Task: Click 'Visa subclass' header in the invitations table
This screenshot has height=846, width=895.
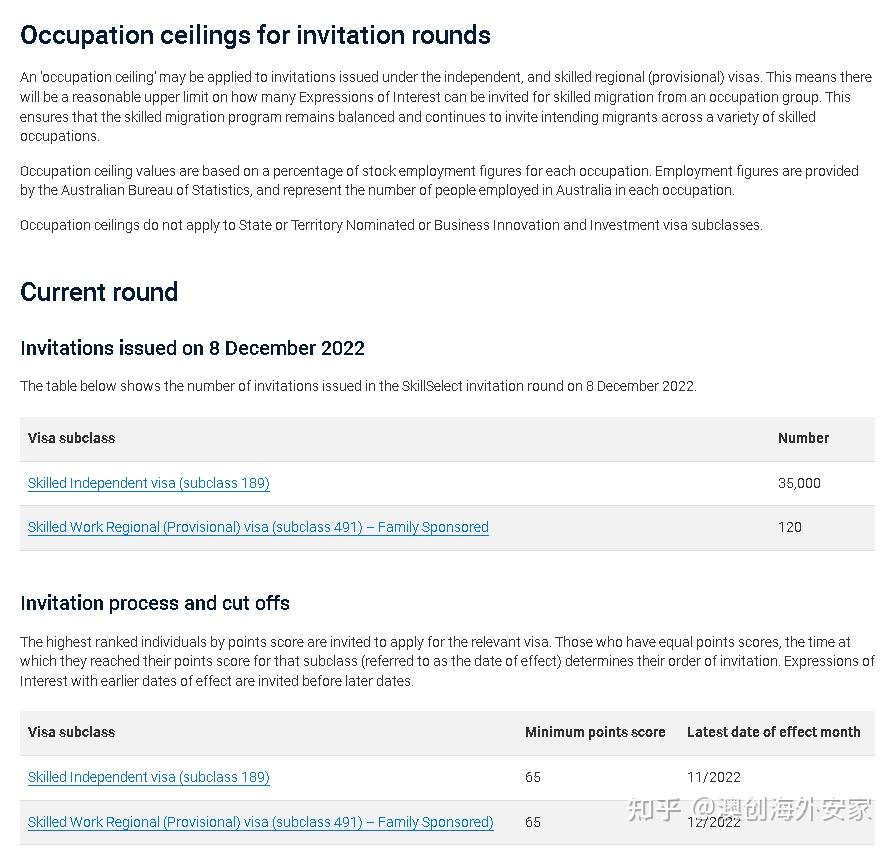Action: click(x=71, y=438)
